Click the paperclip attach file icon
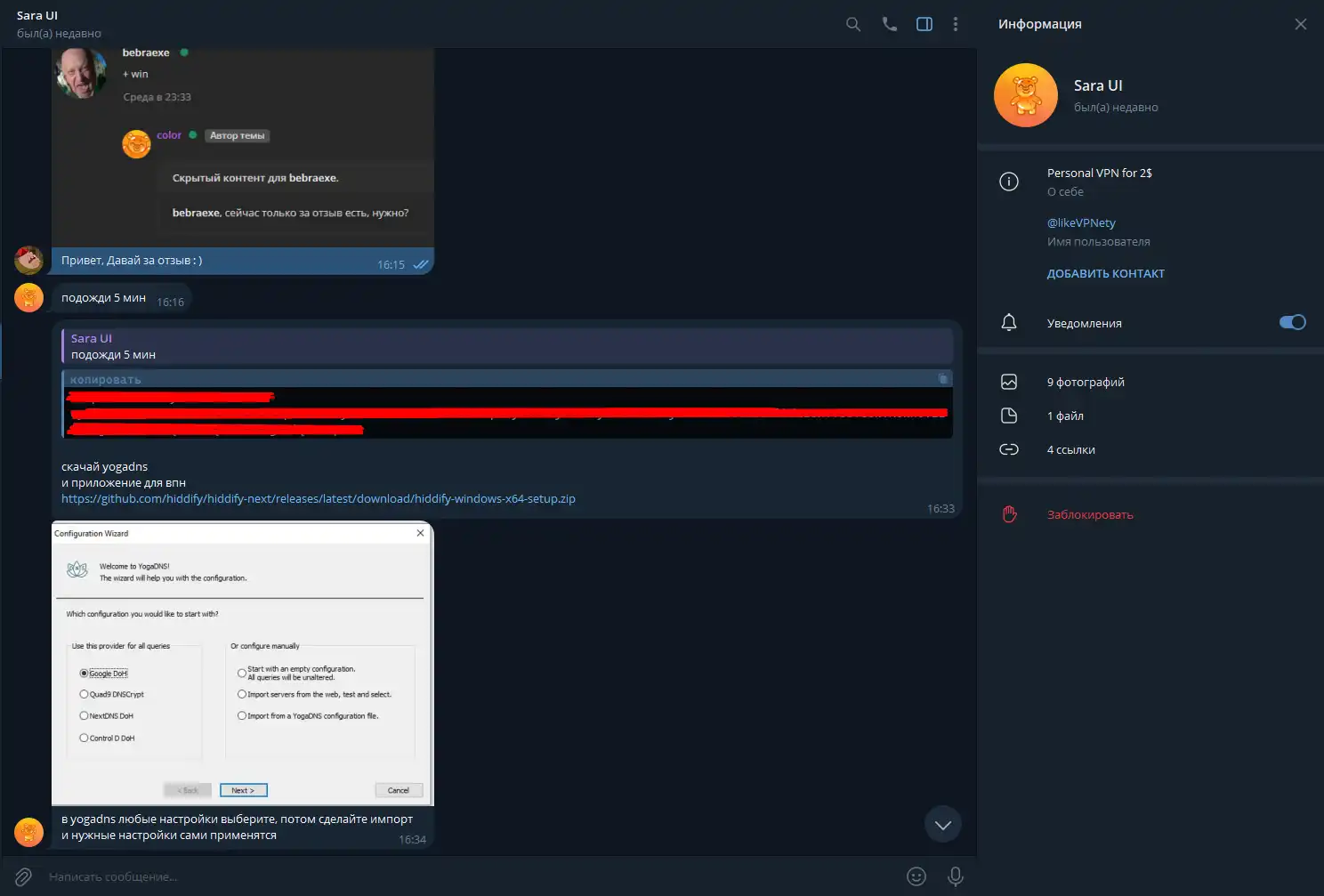Screen dimensions: 1324x896 click(24, 876)
